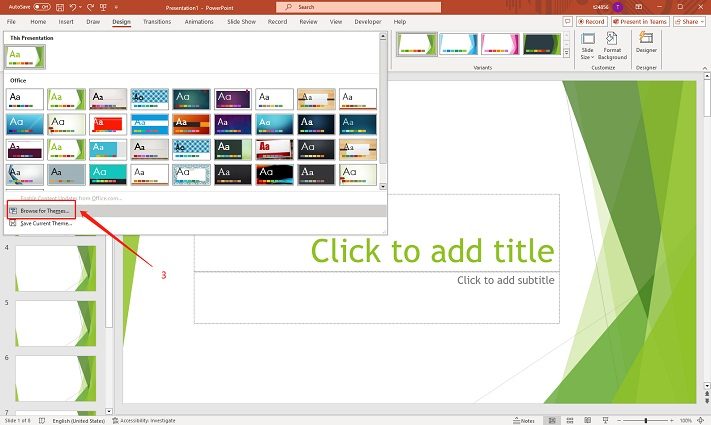
Task: Collapse the ribbon
Action: (705, 68)
